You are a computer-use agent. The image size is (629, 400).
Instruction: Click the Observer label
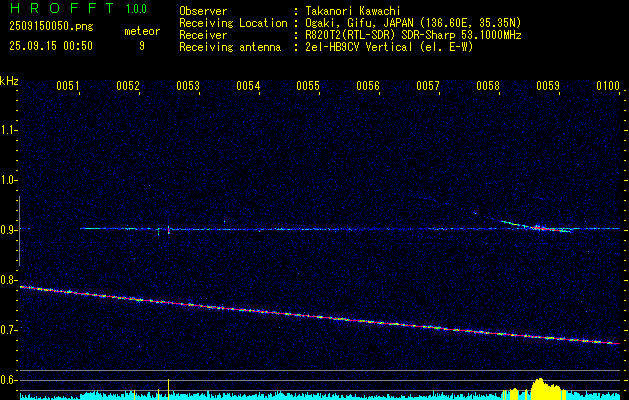(x=203, y=11)
